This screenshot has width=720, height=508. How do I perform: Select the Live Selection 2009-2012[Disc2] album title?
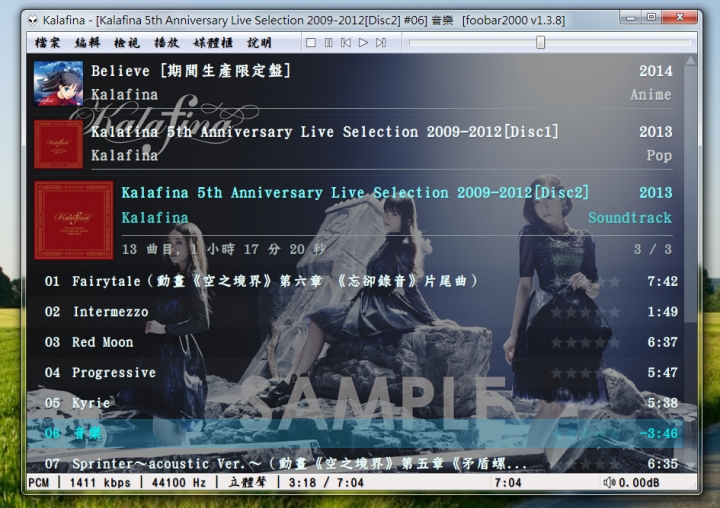coord(355,193)
